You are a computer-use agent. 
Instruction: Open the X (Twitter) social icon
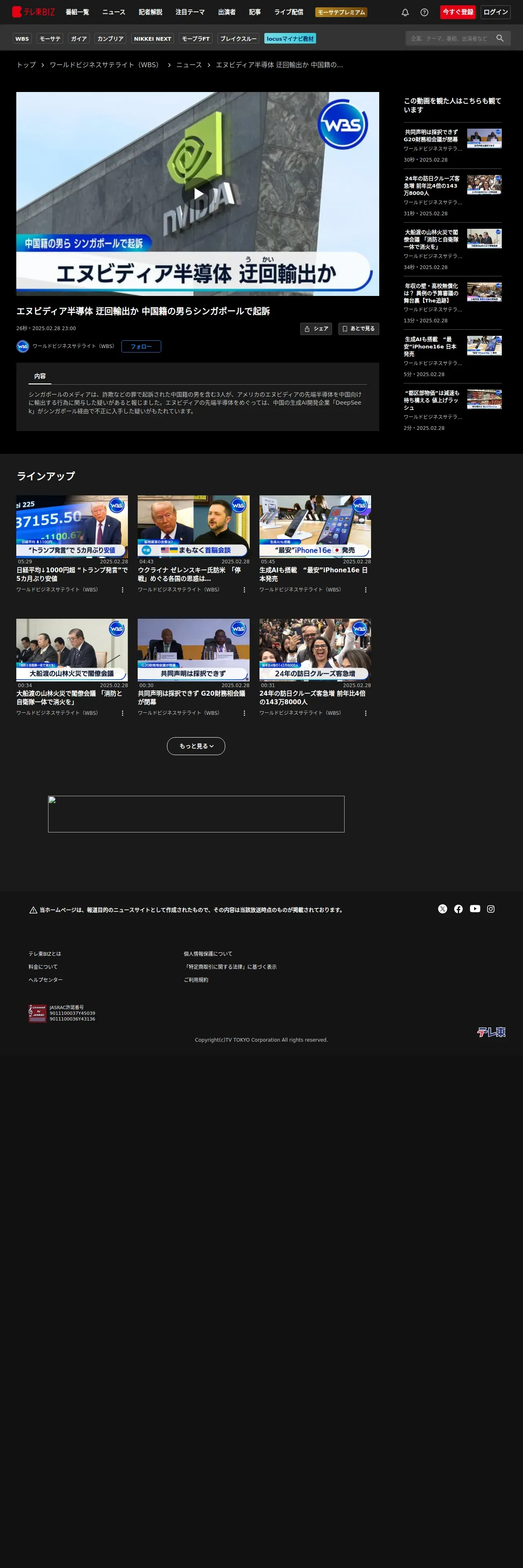[x=443, y=909]
